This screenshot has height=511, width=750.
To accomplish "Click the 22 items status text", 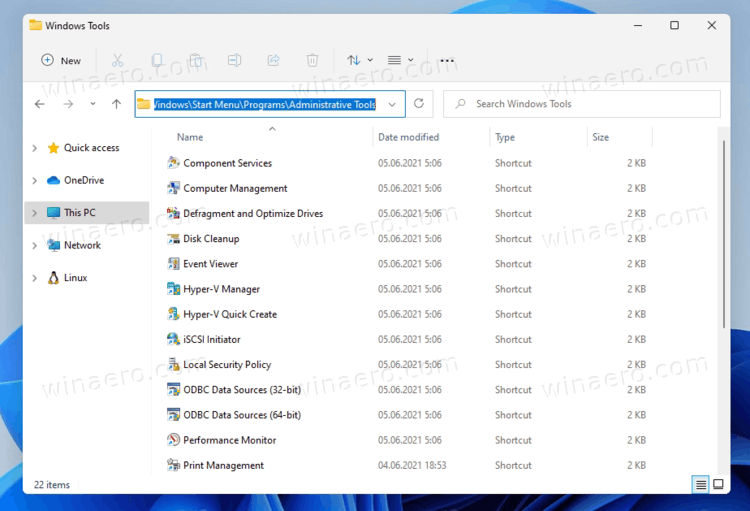I will pos(52,485).
